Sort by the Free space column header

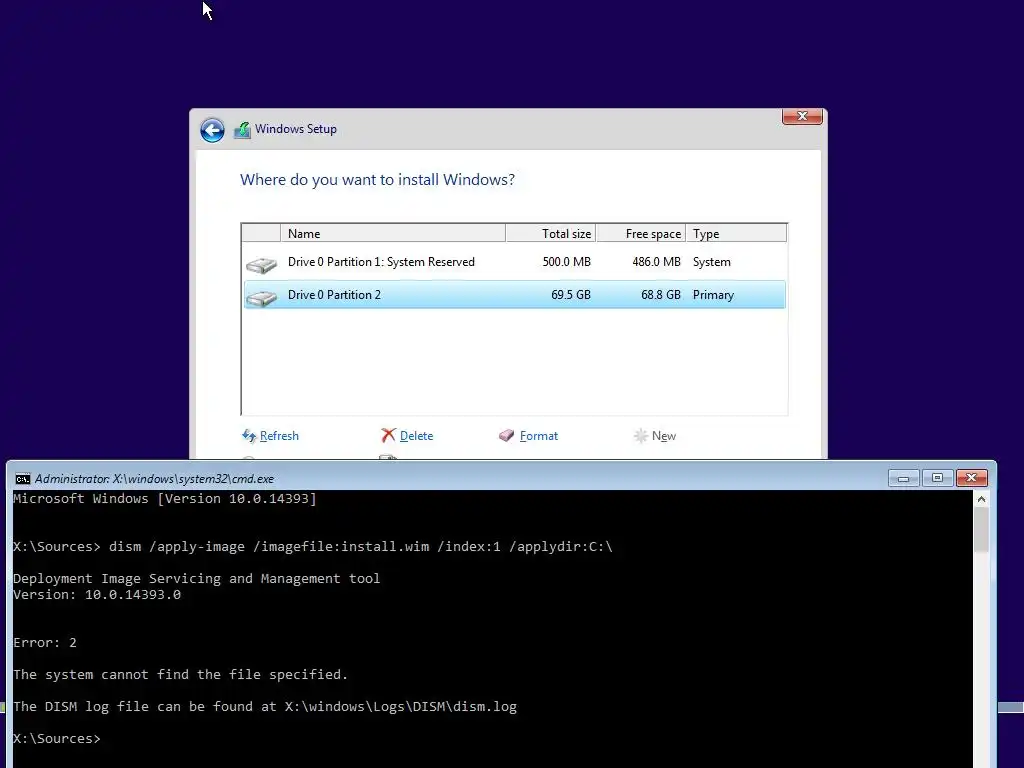pos(641,233)
